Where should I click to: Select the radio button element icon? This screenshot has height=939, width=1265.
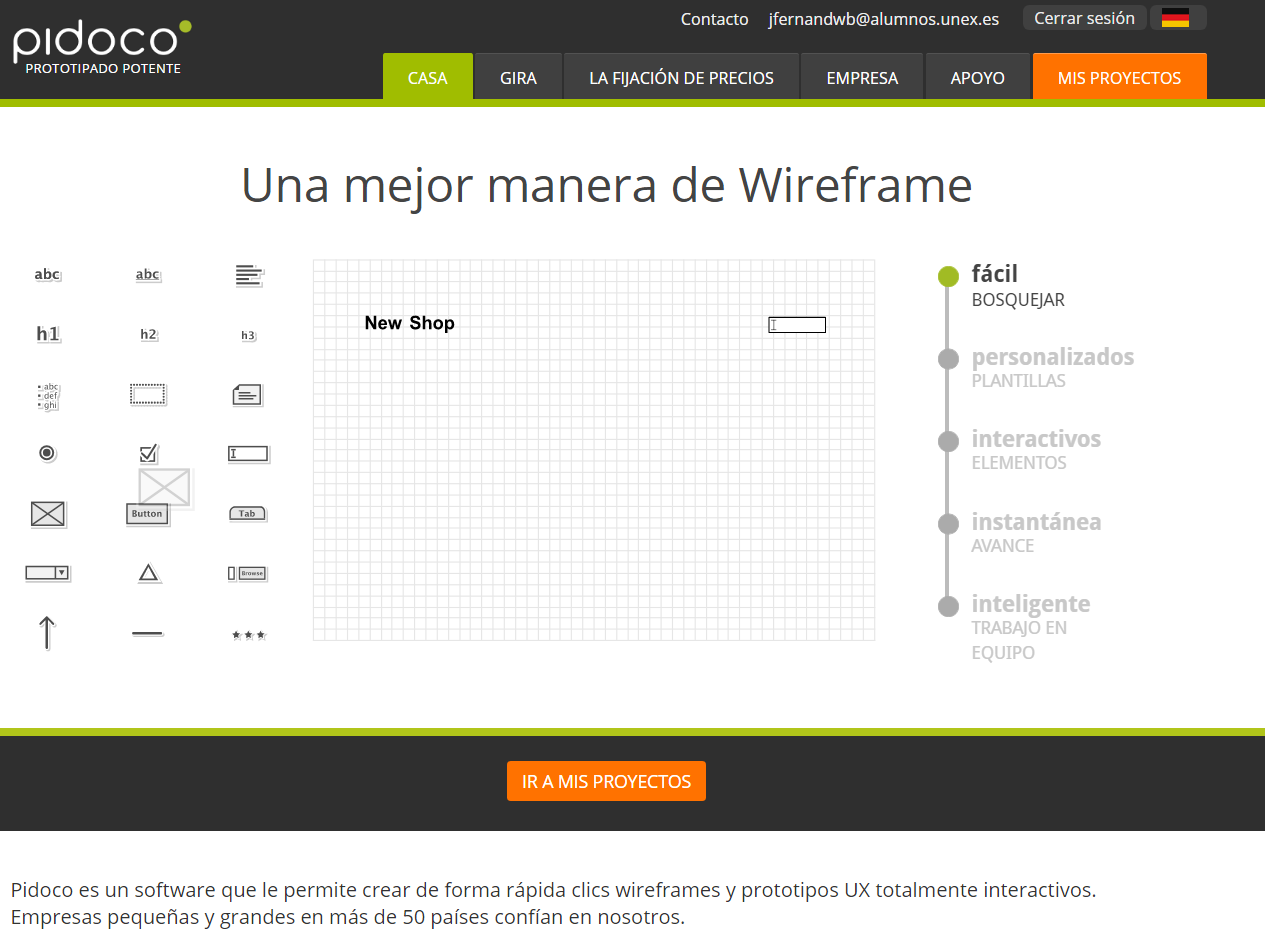point(47,453)
